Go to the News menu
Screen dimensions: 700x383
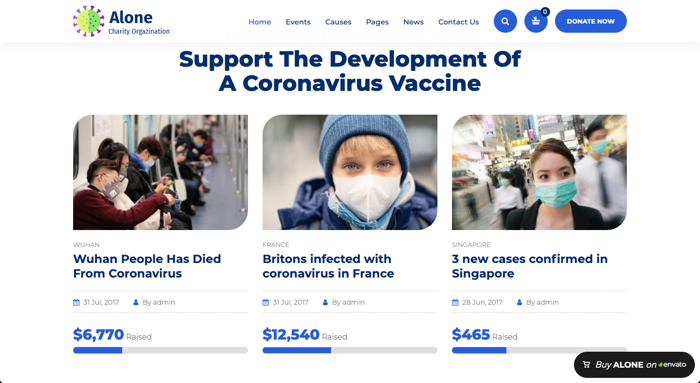pos(413,22)
